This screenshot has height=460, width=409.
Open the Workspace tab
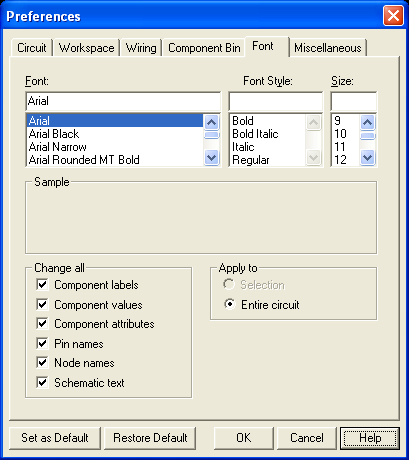[87, 48]
